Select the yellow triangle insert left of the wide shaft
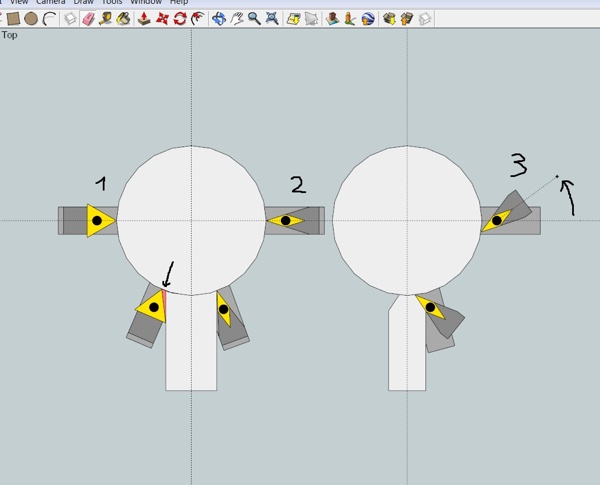 click(152, 307)
